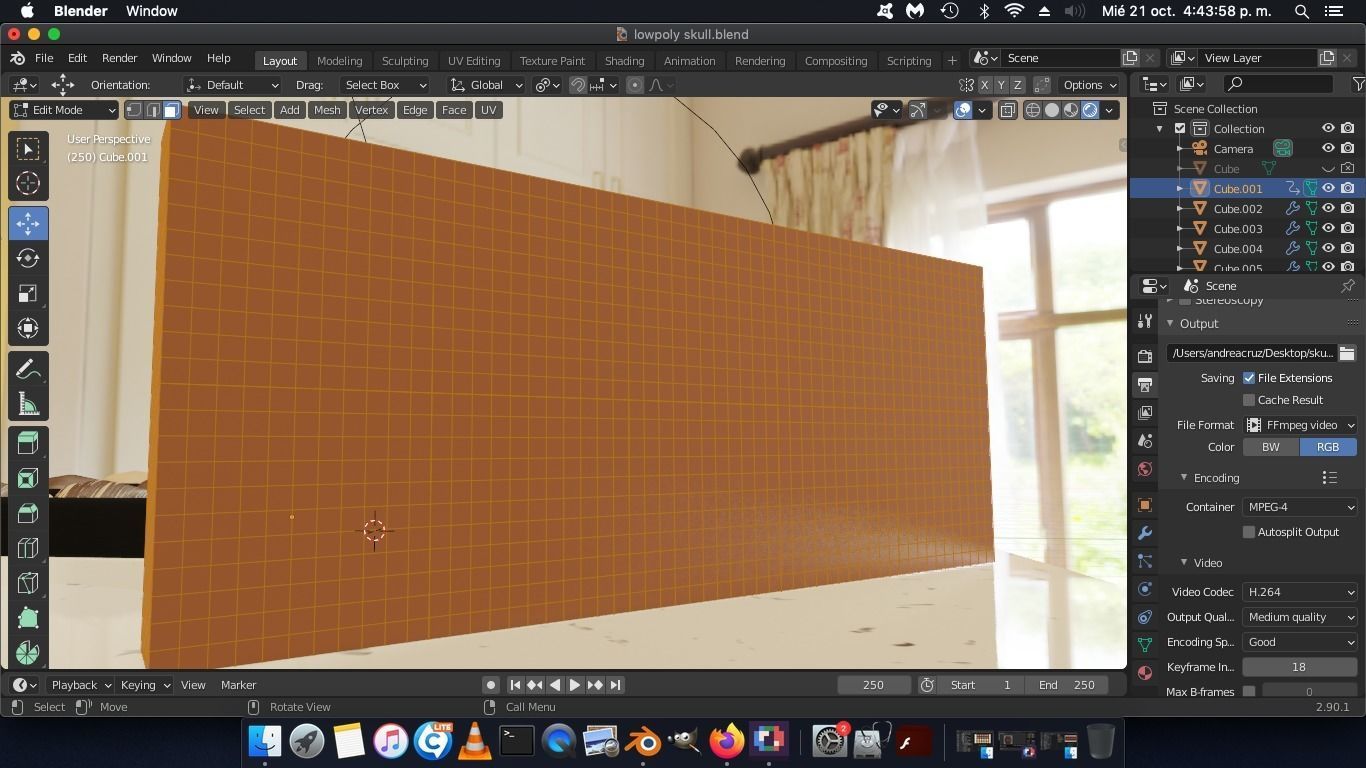Set viewport shading to material preview
The image size is (1366, 768).
point(1071,110)
